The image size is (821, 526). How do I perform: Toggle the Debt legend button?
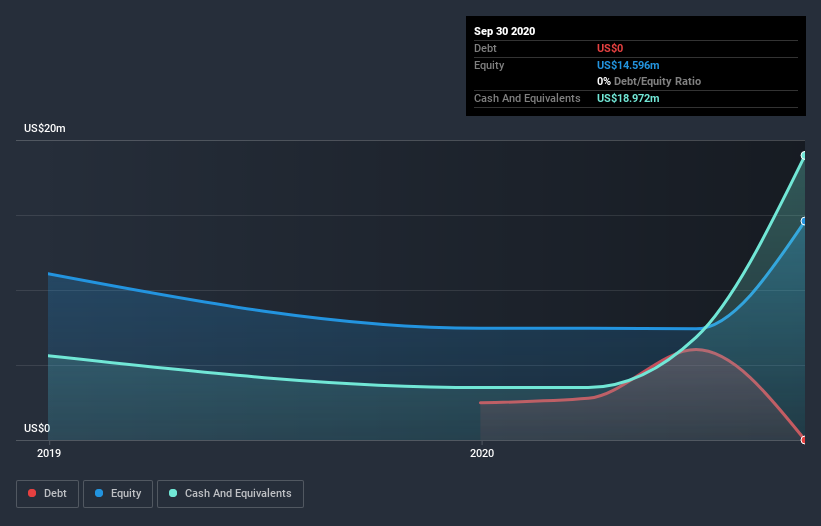click(x=48, y=494)
